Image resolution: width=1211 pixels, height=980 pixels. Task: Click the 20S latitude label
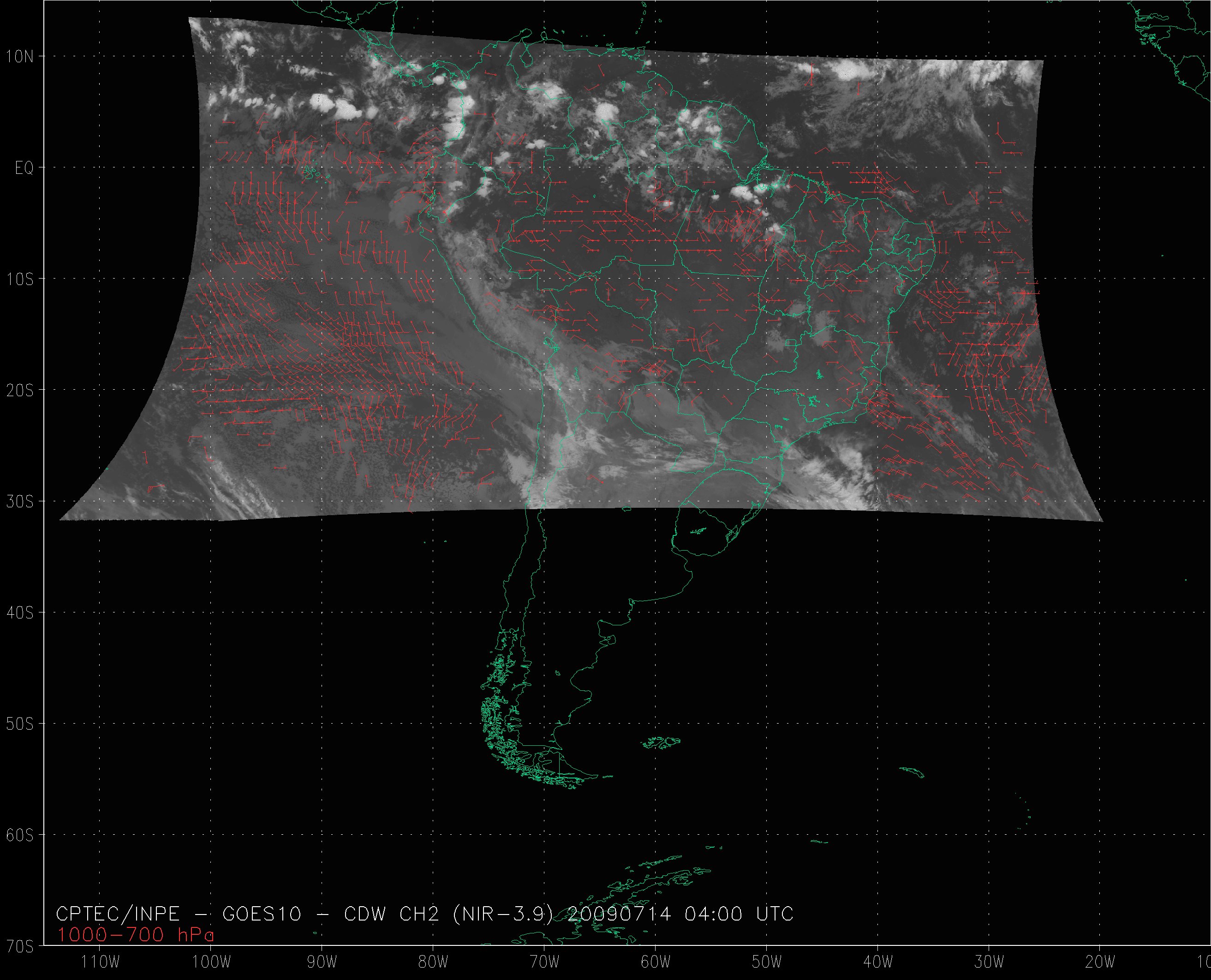(x=20, y=390)
